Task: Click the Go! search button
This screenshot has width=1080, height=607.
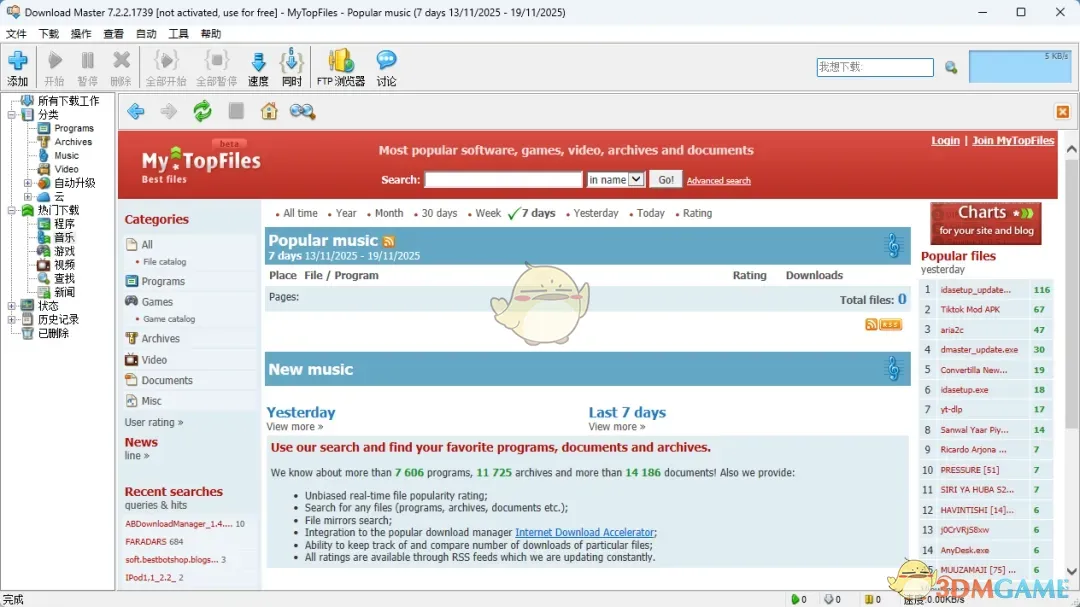Action: point(665,179)
